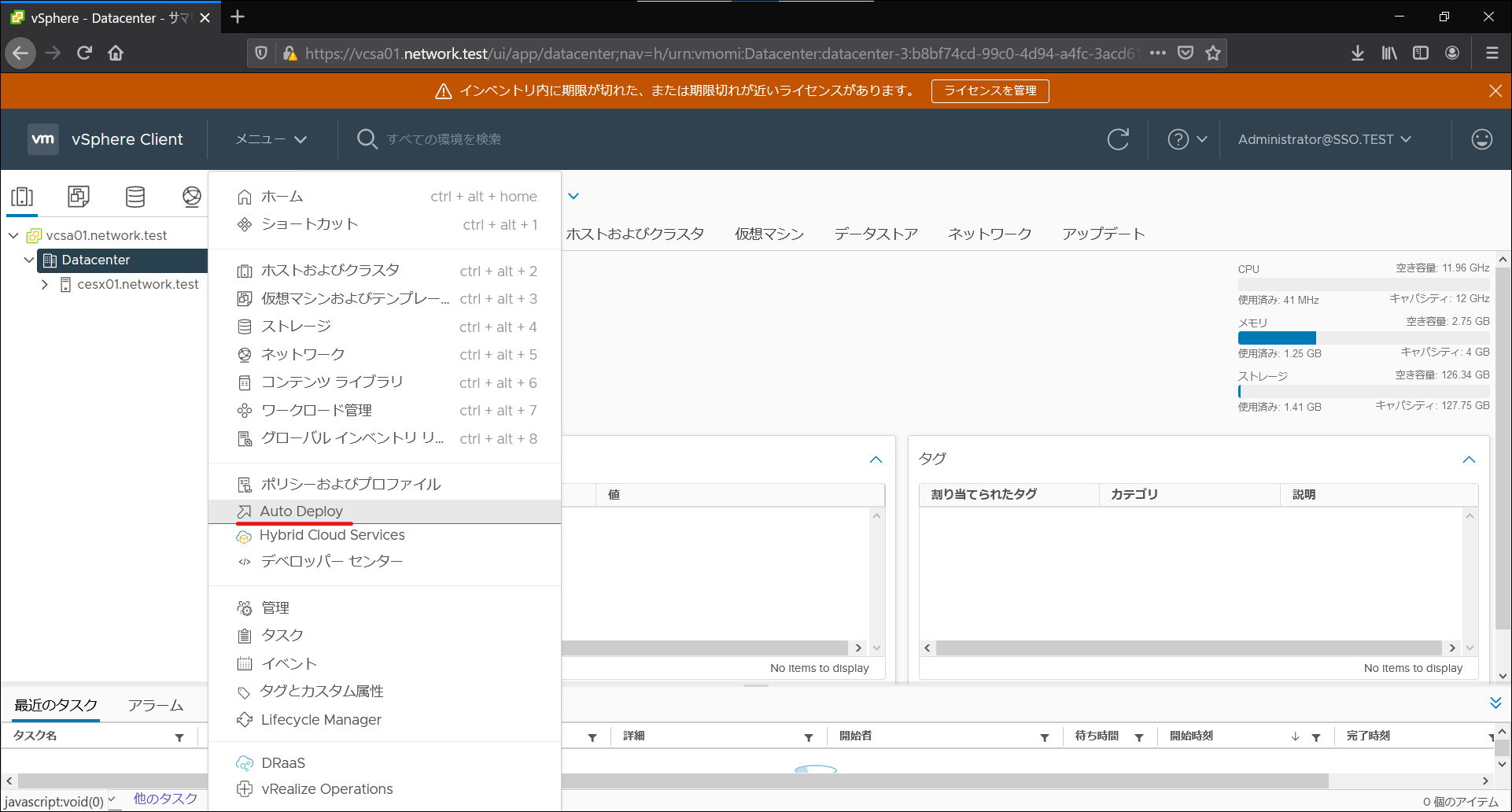Viewport: 1512px width, 812px height.
Task: Collapse the custom attributes panel chevron
Action: click(876, 460)
